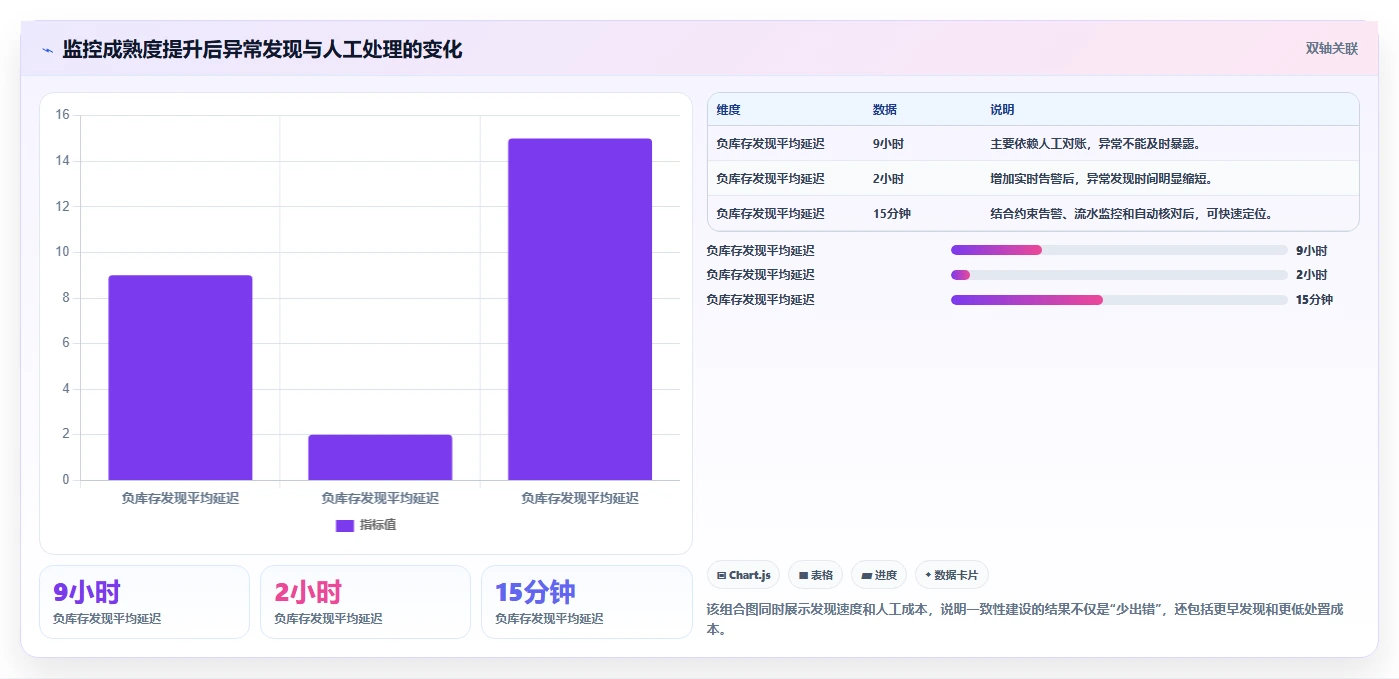Click the icon in the 表格 tag
This screenshot has height=679, width=1399.
[x=803, y=575]
